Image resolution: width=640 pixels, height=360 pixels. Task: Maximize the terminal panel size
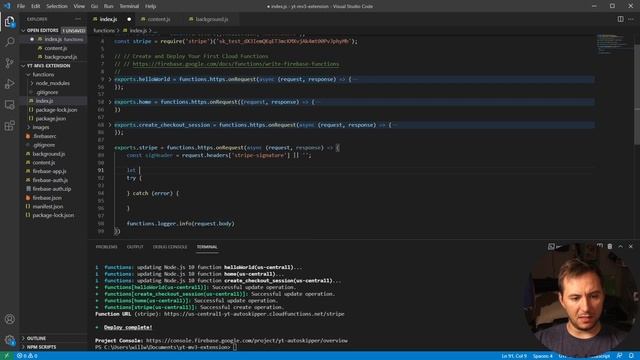click(x=620, y=247)
